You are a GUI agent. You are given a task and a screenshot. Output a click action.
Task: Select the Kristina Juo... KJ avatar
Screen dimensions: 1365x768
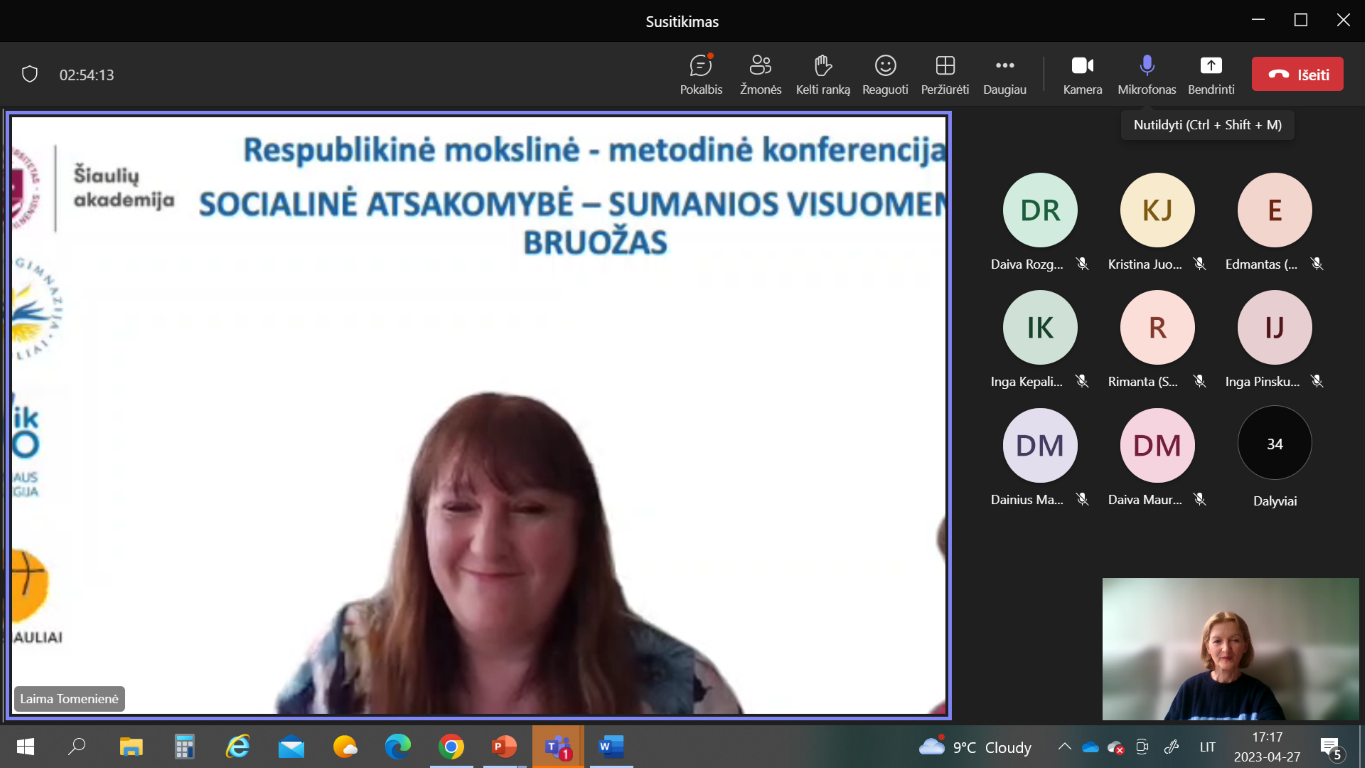tap(1157, 210)
